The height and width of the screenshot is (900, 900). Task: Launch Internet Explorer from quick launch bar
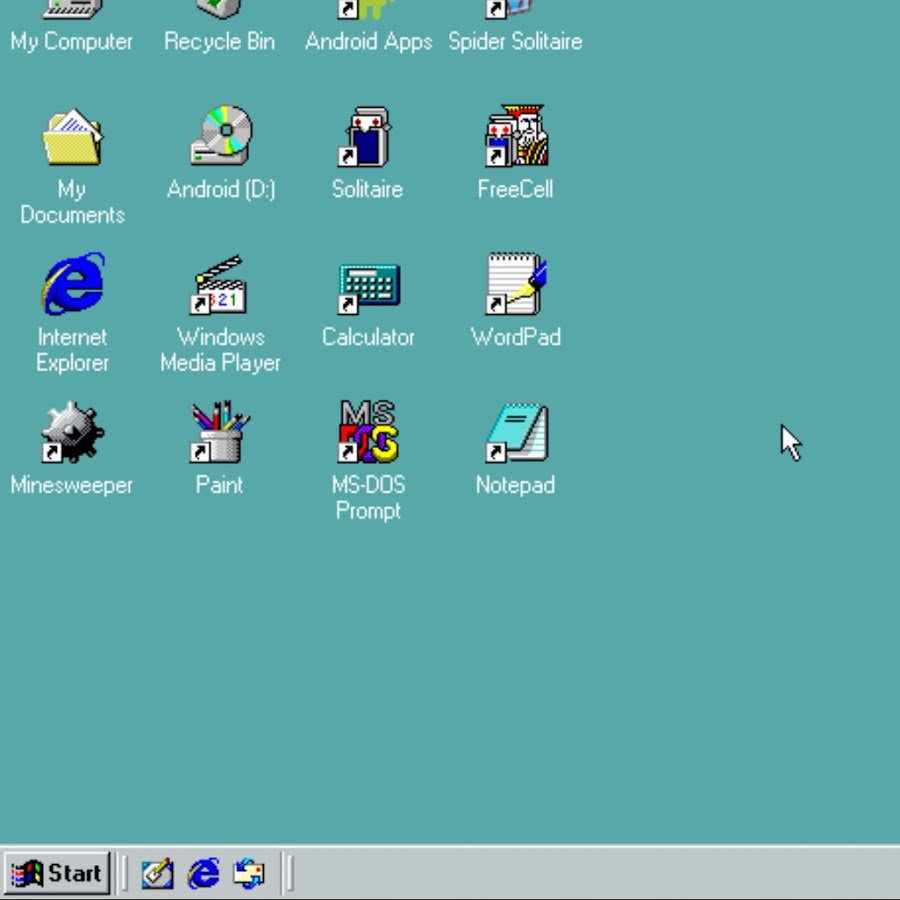coord(203,874)
